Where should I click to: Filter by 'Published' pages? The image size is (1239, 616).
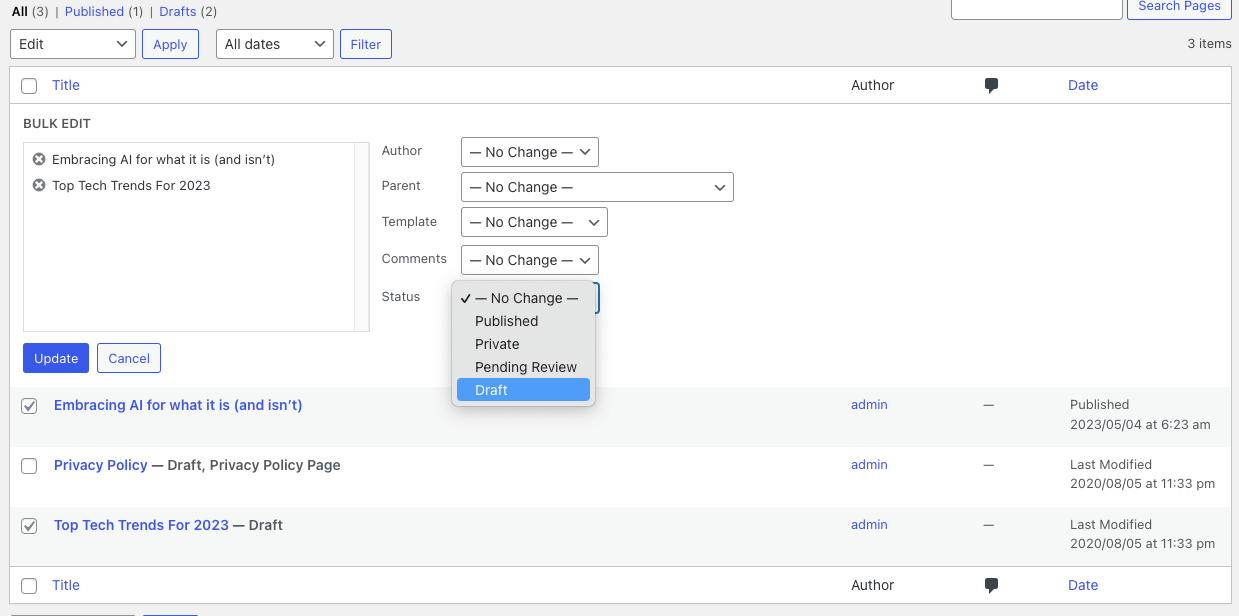click(94, 12)
